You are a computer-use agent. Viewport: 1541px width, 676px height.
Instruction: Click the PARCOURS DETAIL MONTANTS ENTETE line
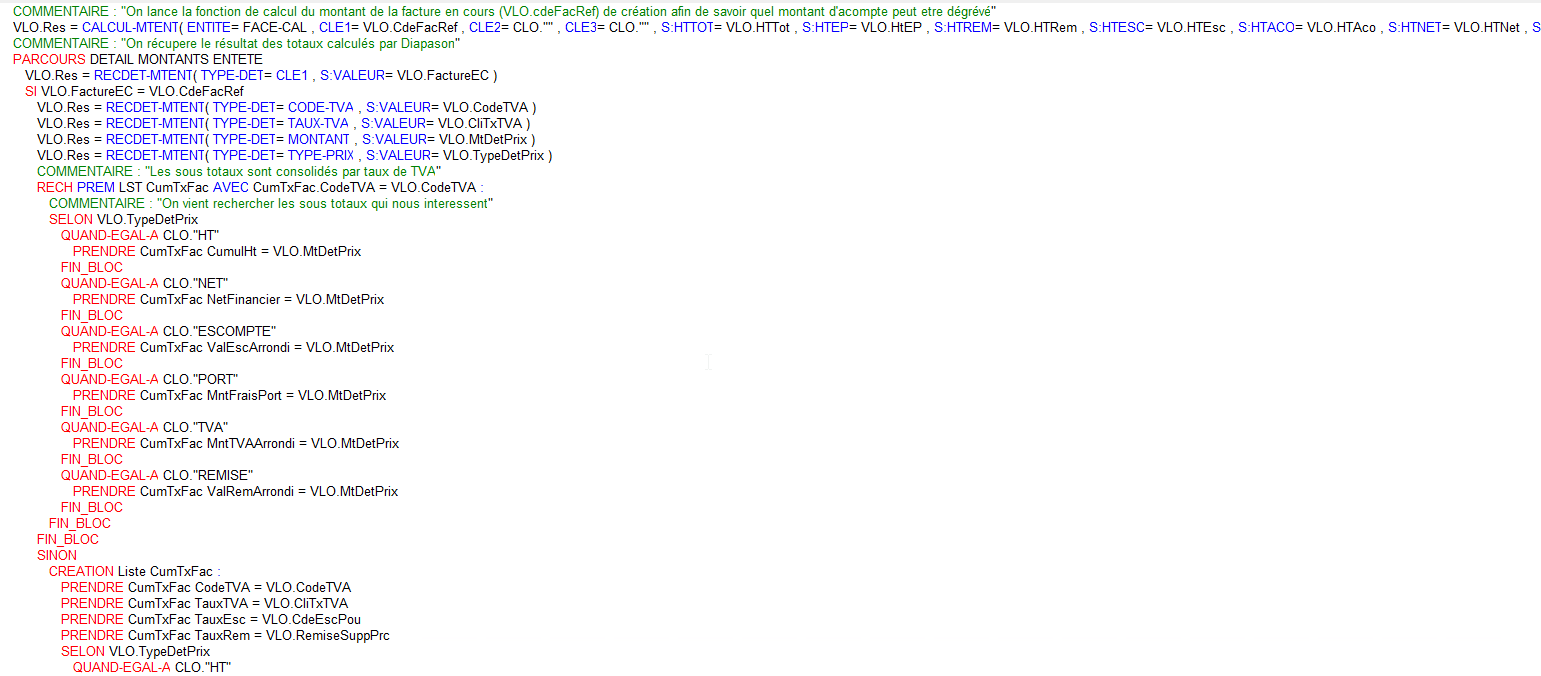coord(137,60)
